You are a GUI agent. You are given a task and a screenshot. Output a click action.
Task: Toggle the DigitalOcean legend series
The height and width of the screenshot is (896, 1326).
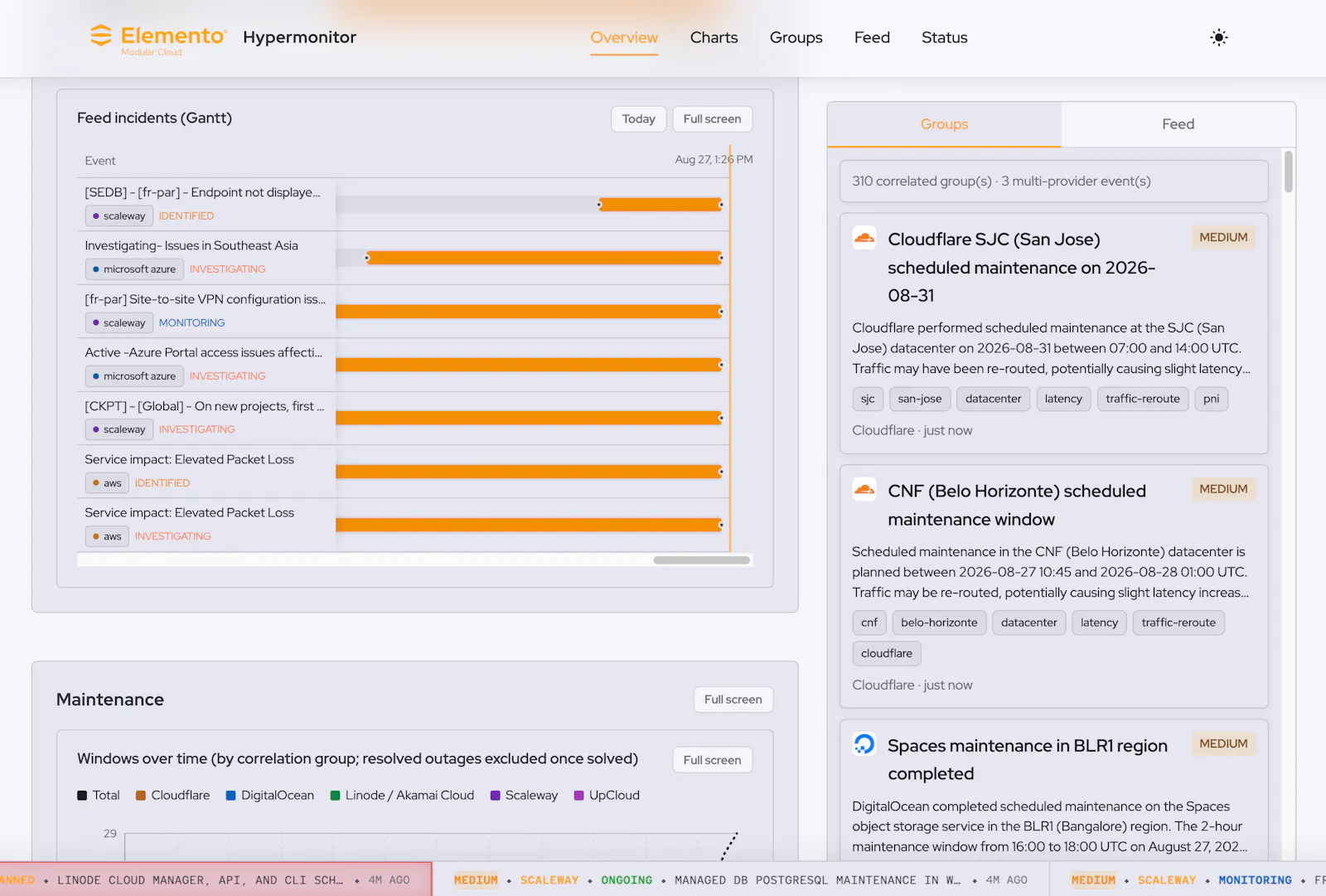pos(269,795)
